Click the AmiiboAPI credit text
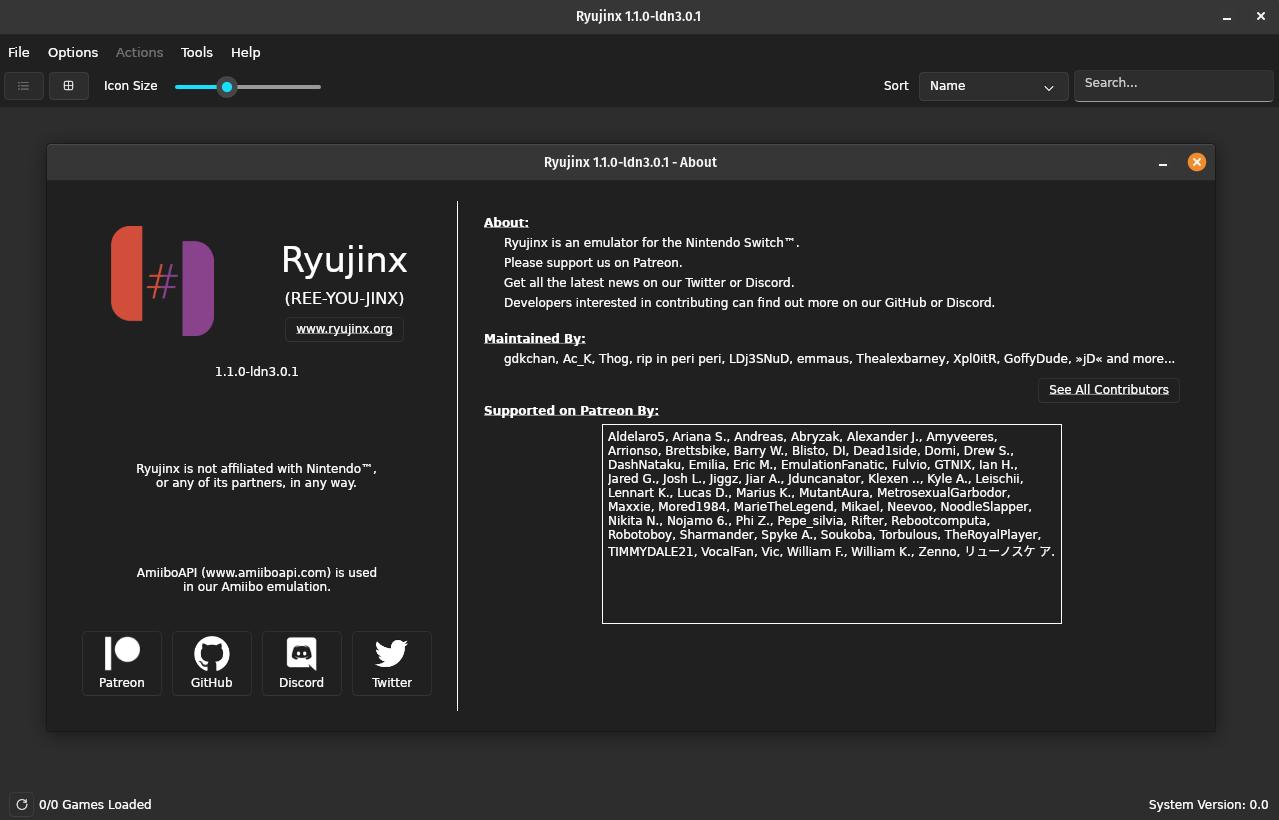 coord(257,580)
